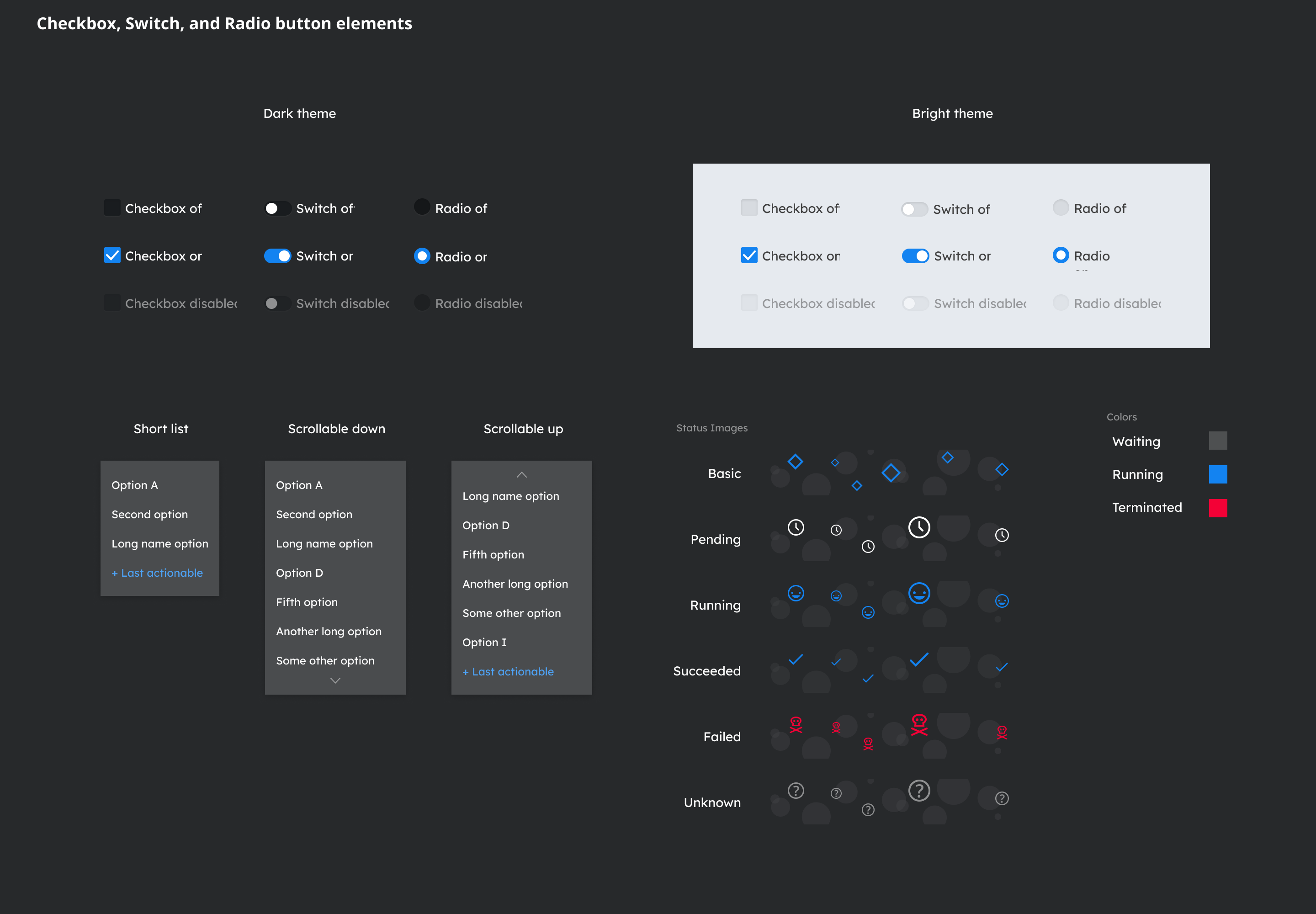Screen dimensions: 1316x914
Task: Choose 'Fifth option' in the Scrollable up list
Action: 493,554
